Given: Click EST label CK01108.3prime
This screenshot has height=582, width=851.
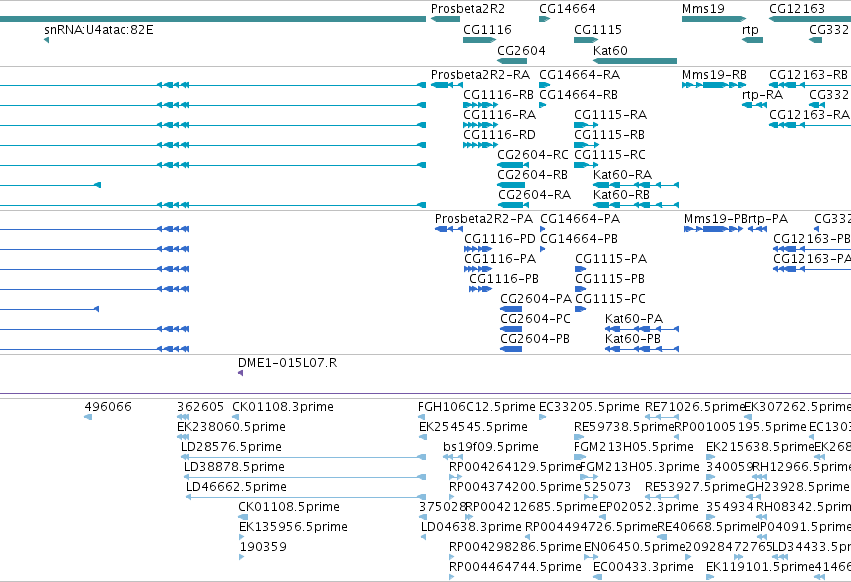Looking at the screenshot, I should pos(283,407).
